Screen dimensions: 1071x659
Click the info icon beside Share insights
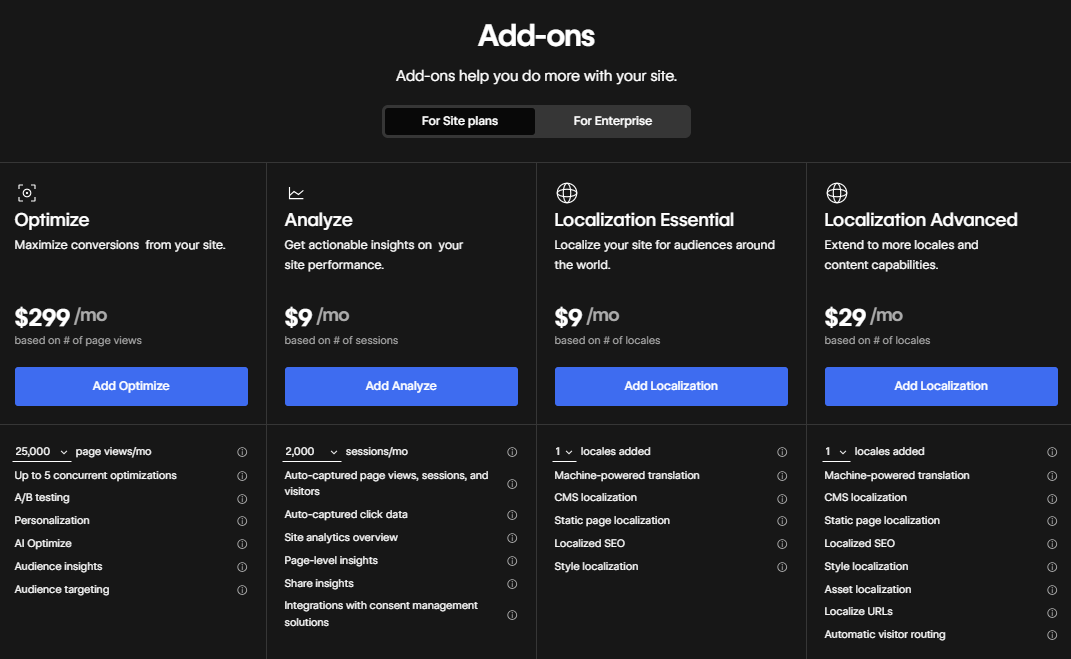point(512,583)
